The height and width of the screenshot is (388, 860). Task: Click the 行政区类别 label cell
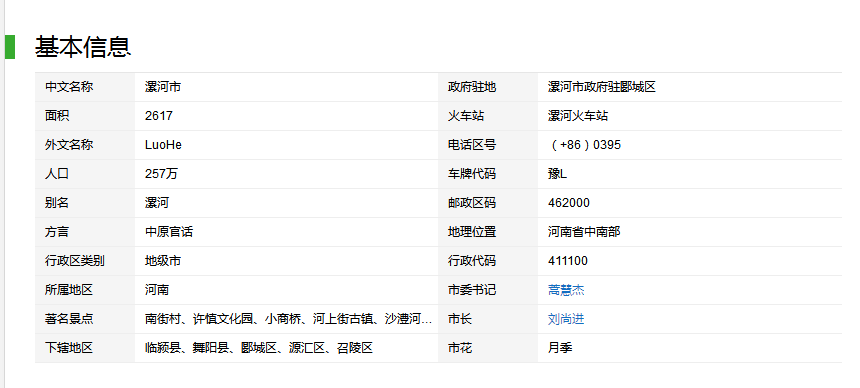(85, 261)
